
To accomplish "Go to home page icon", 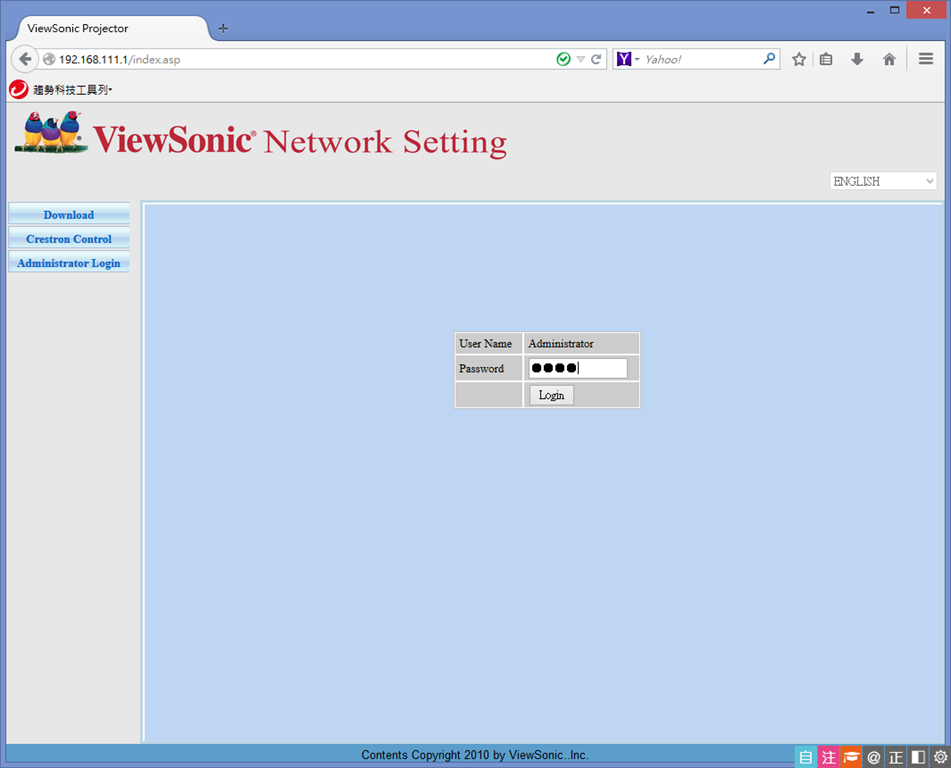I will [x=889, y=59].
